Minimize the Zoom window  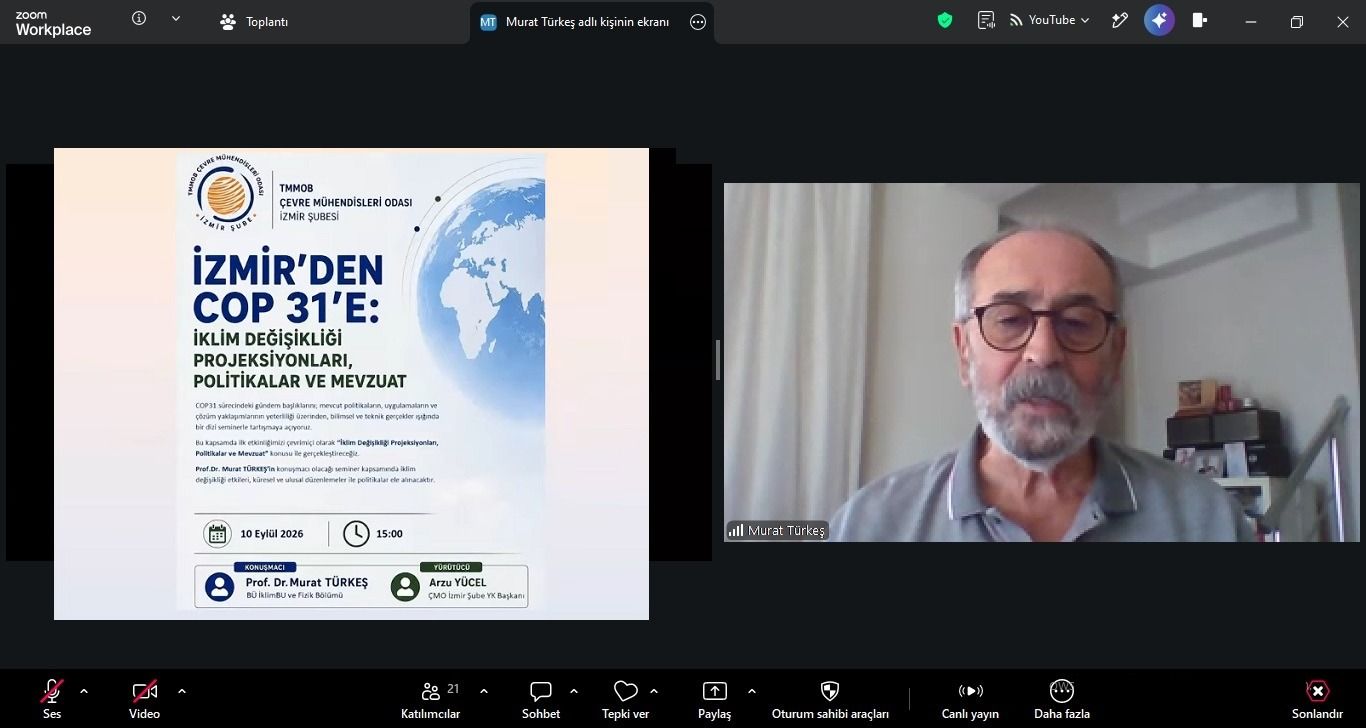pos(1250,21)
